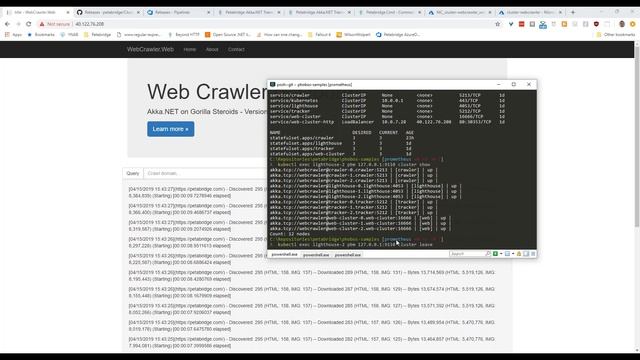Screen dimensions: 640x360
Task: Click the orange extension icon in Chrome toolbar
Action: pyautogui.click(x=564, y=24)
